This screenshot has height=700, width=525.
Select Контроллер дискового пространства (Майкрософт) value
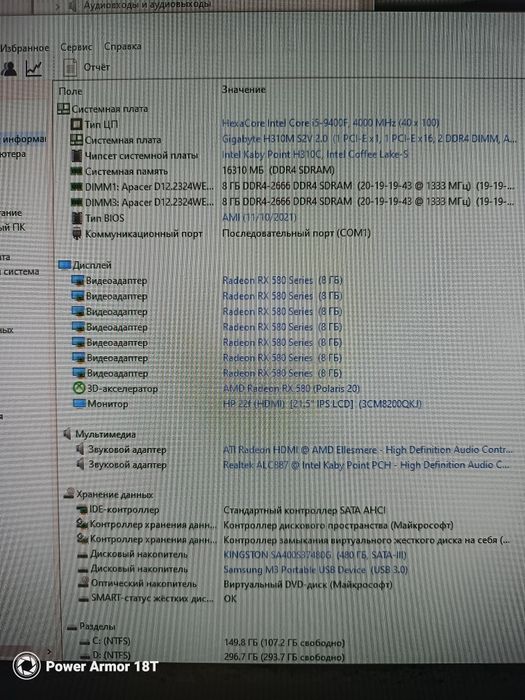tap(338, 525)
